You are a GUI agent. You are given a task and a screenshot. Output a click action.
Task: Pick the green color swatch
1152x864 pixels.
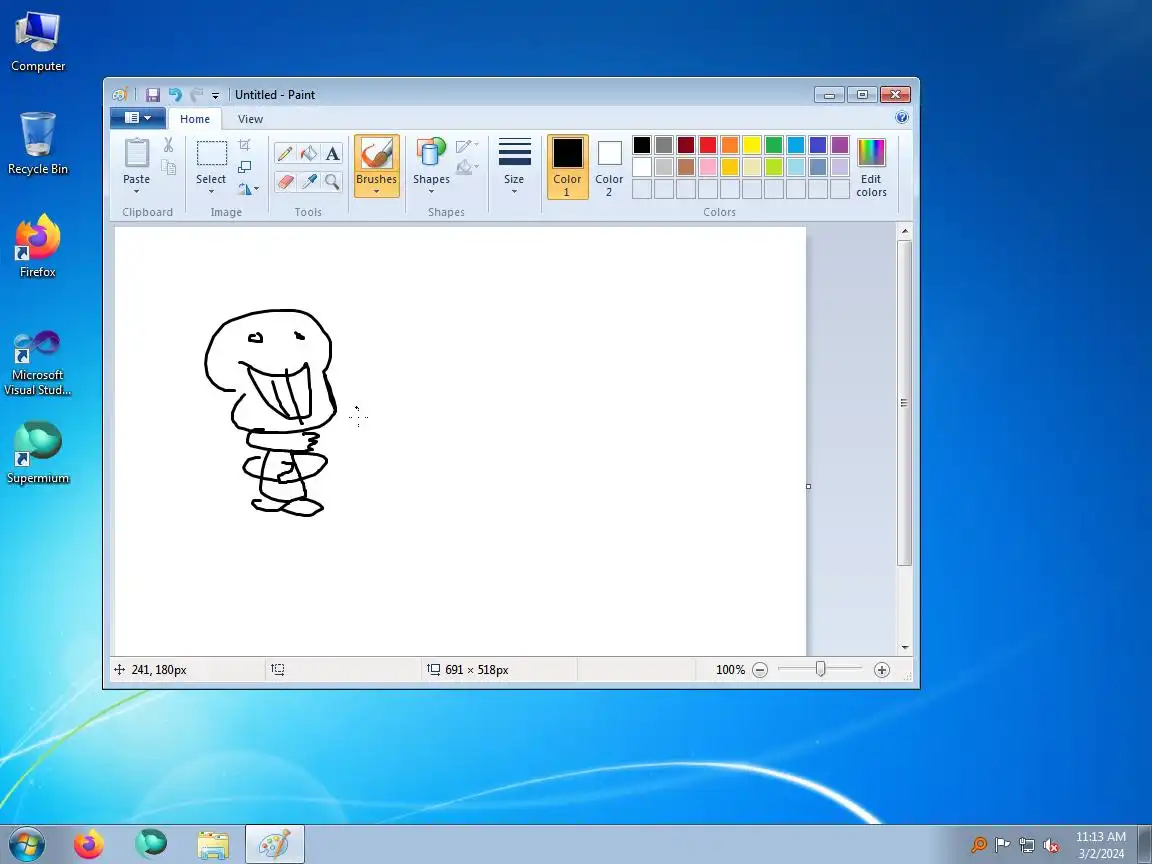(x=774, y=145)
